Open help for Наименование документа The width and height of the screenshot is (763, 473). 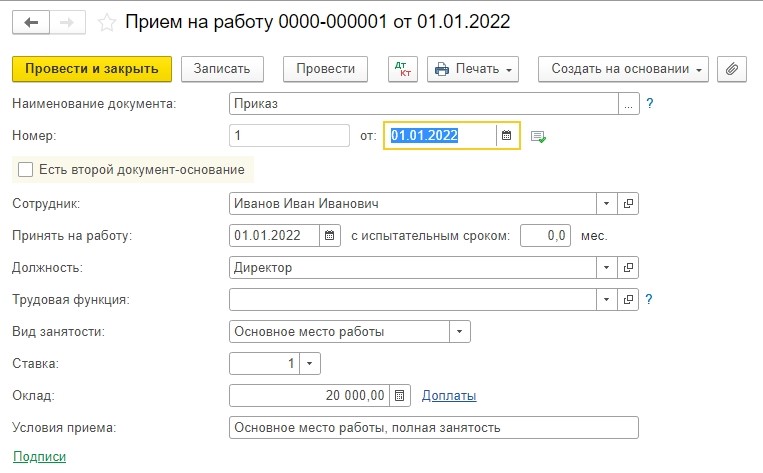[649, 103]
